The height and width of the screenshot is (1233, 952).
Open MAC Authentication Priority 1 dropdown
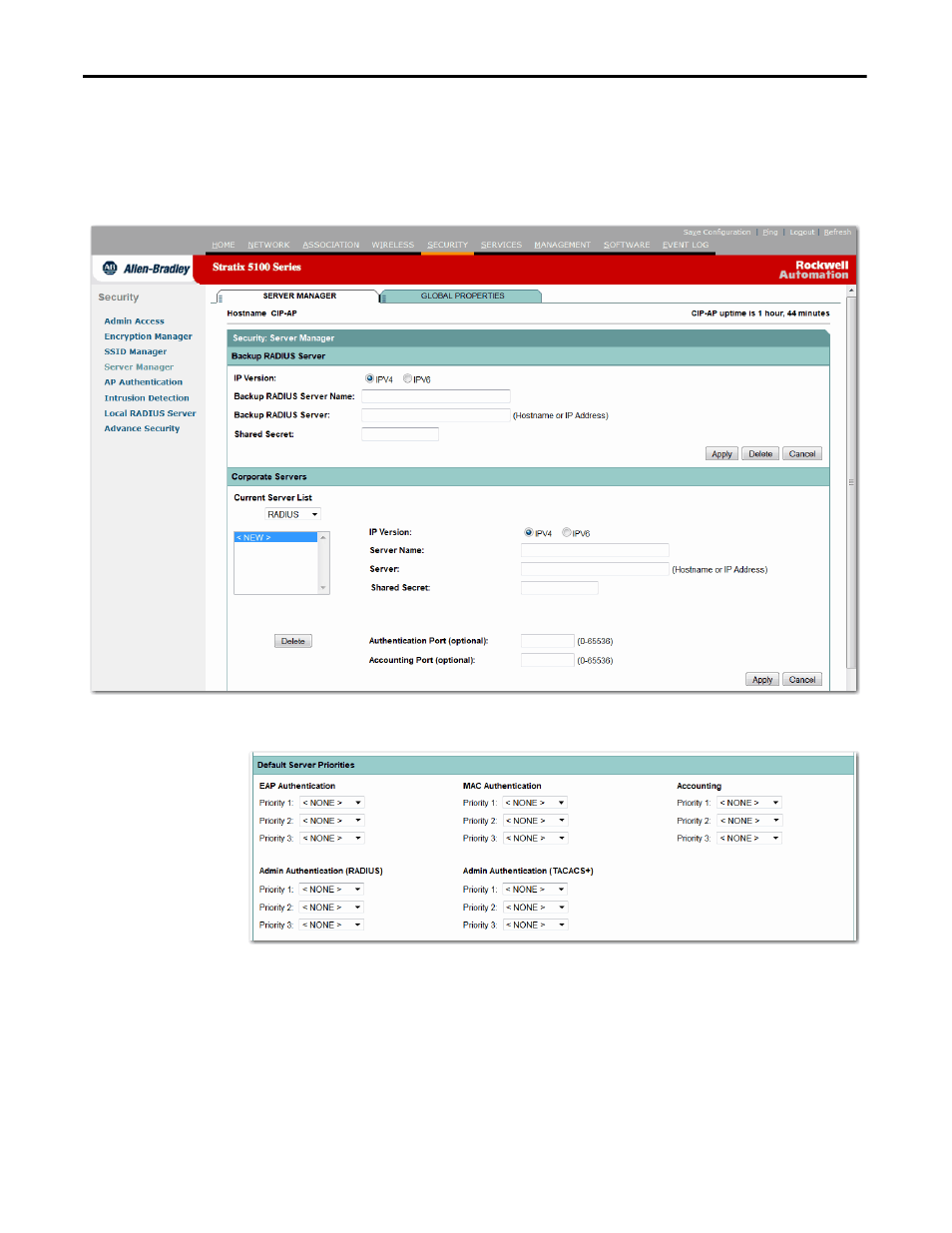[535, 803]
